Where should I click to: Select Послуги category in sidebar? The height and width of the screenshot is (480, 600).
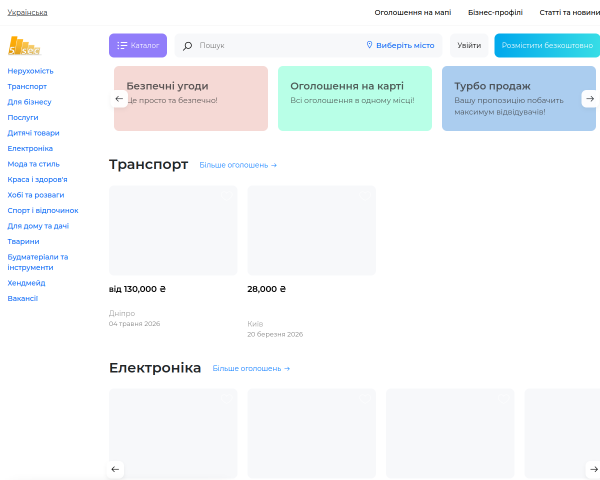point(23,118)
